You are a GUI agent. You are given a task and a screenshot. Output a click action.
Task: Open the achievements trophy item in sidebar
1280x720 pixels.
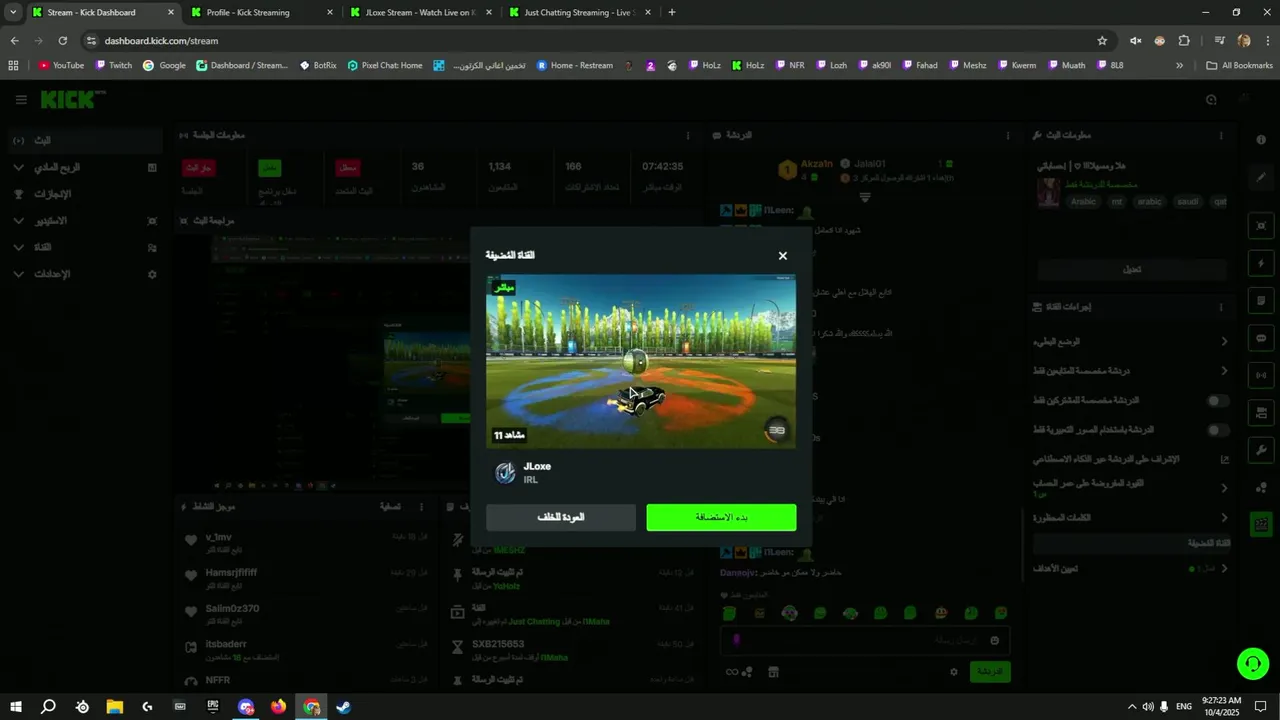[85, 194]
